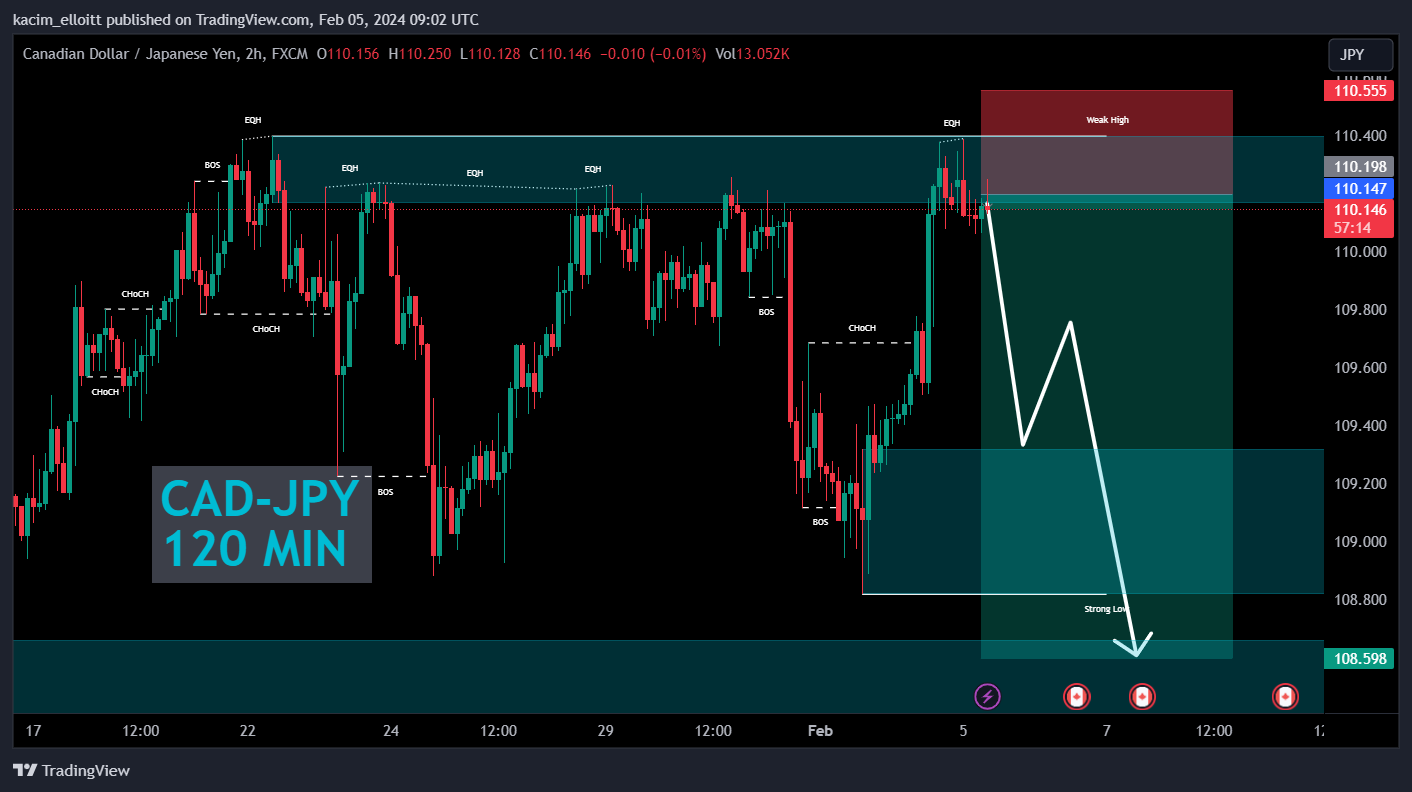Click the 109.400 price axis value
1412x792 pixels.
[x=1359, y=426]
